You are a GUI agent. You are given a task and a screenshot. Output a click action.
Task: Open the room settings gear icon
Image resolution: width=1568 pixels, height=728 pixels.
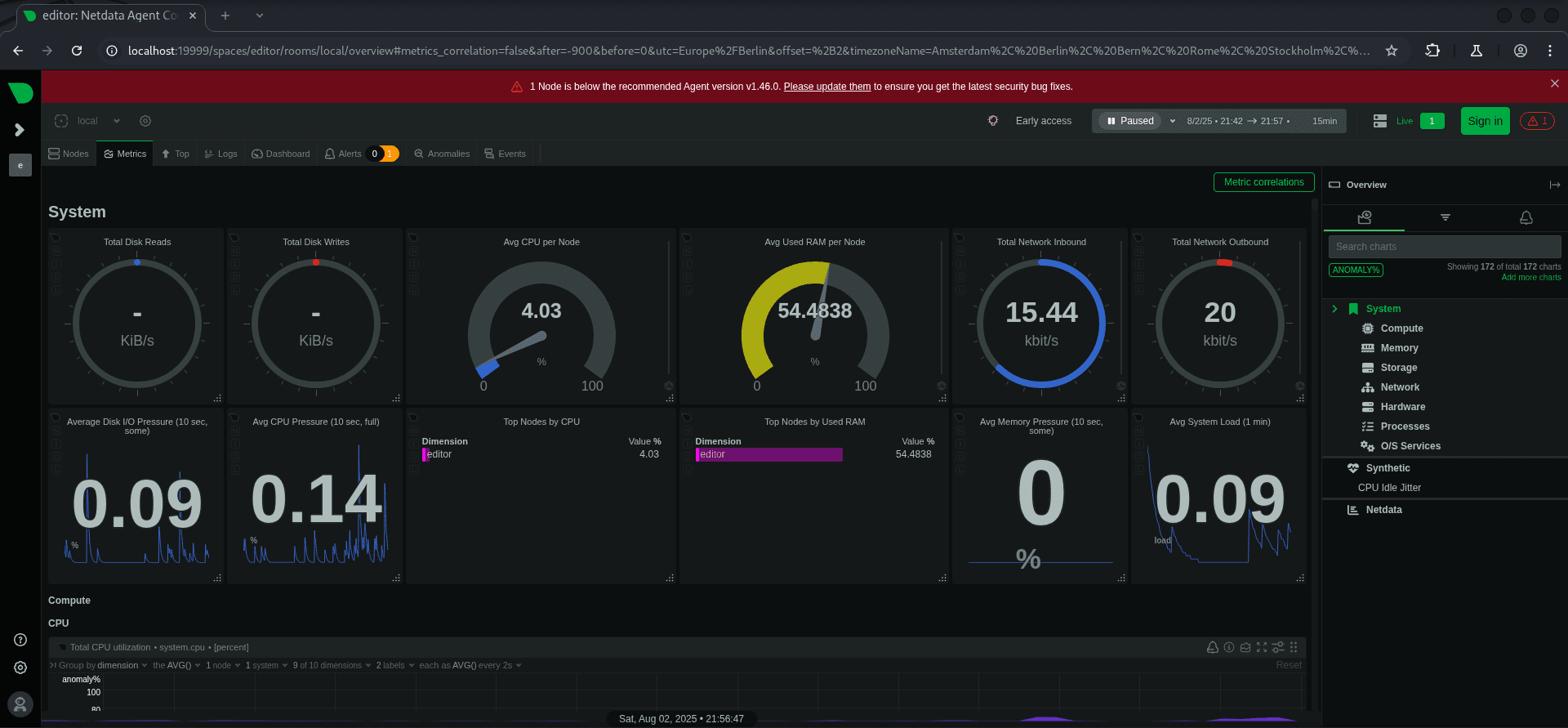click(145, 121)
